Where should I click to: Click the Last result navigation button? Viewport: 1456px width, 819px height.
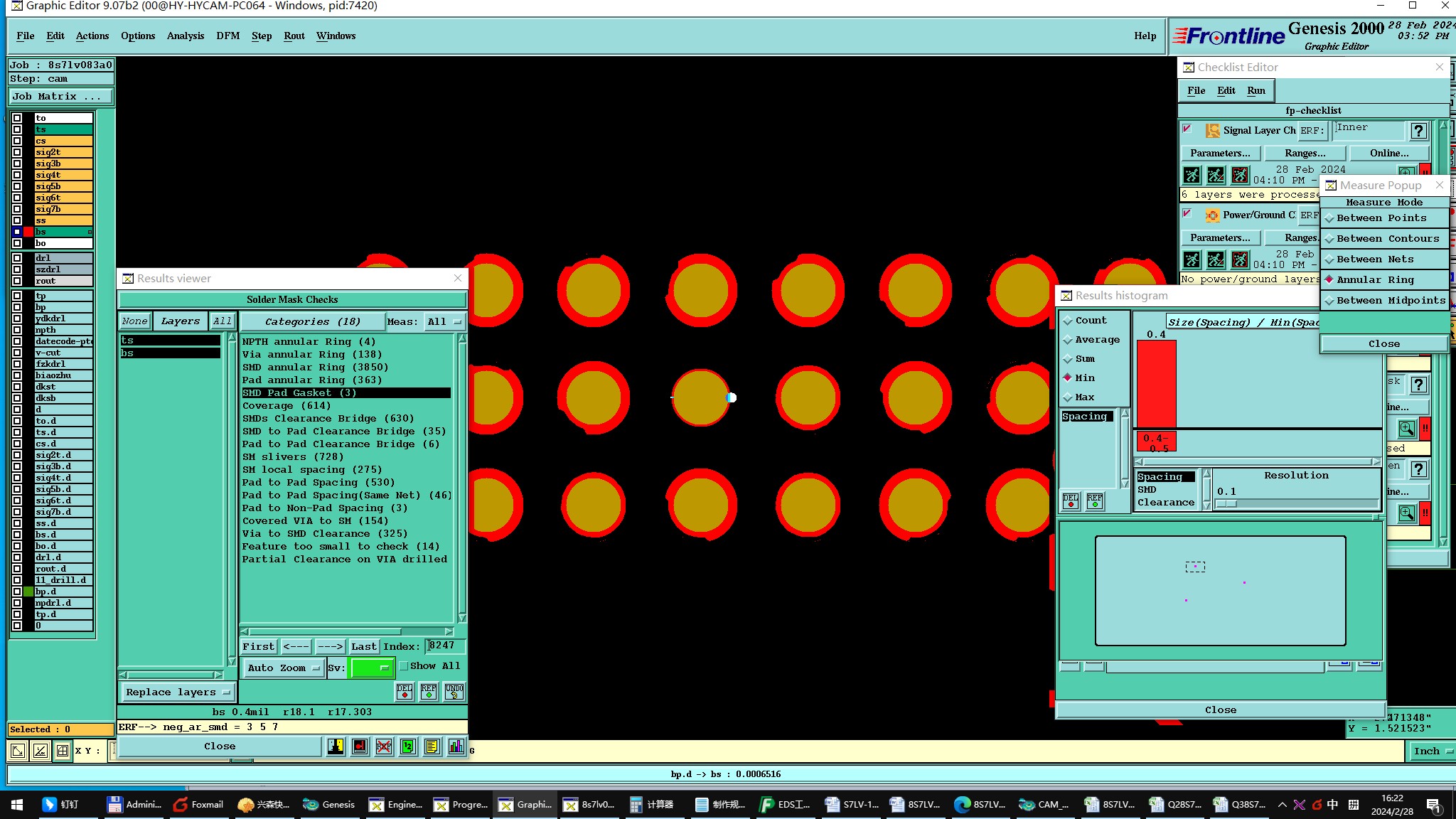click(x=363, y=646)
